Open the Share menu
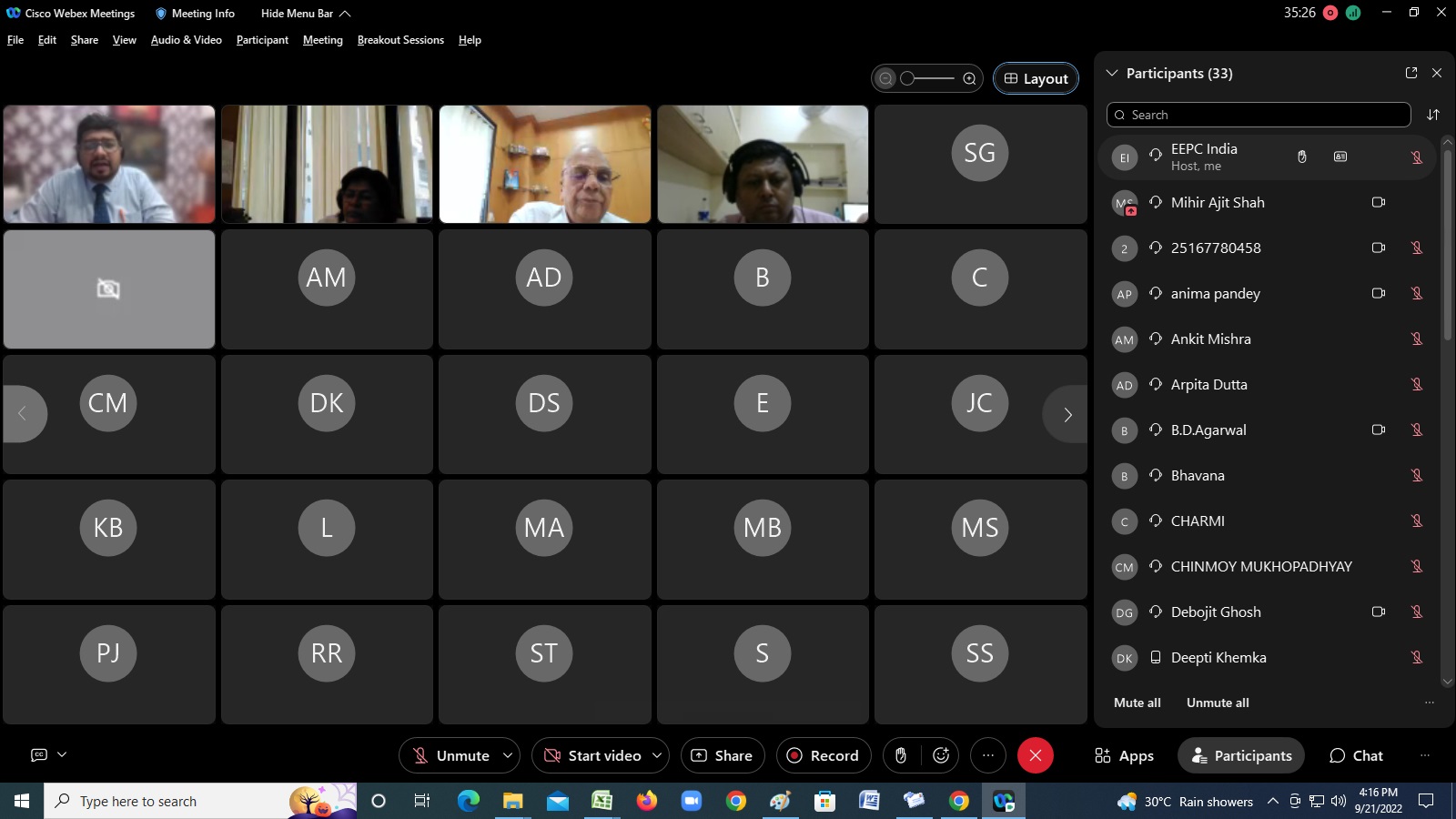 (85, 40)
